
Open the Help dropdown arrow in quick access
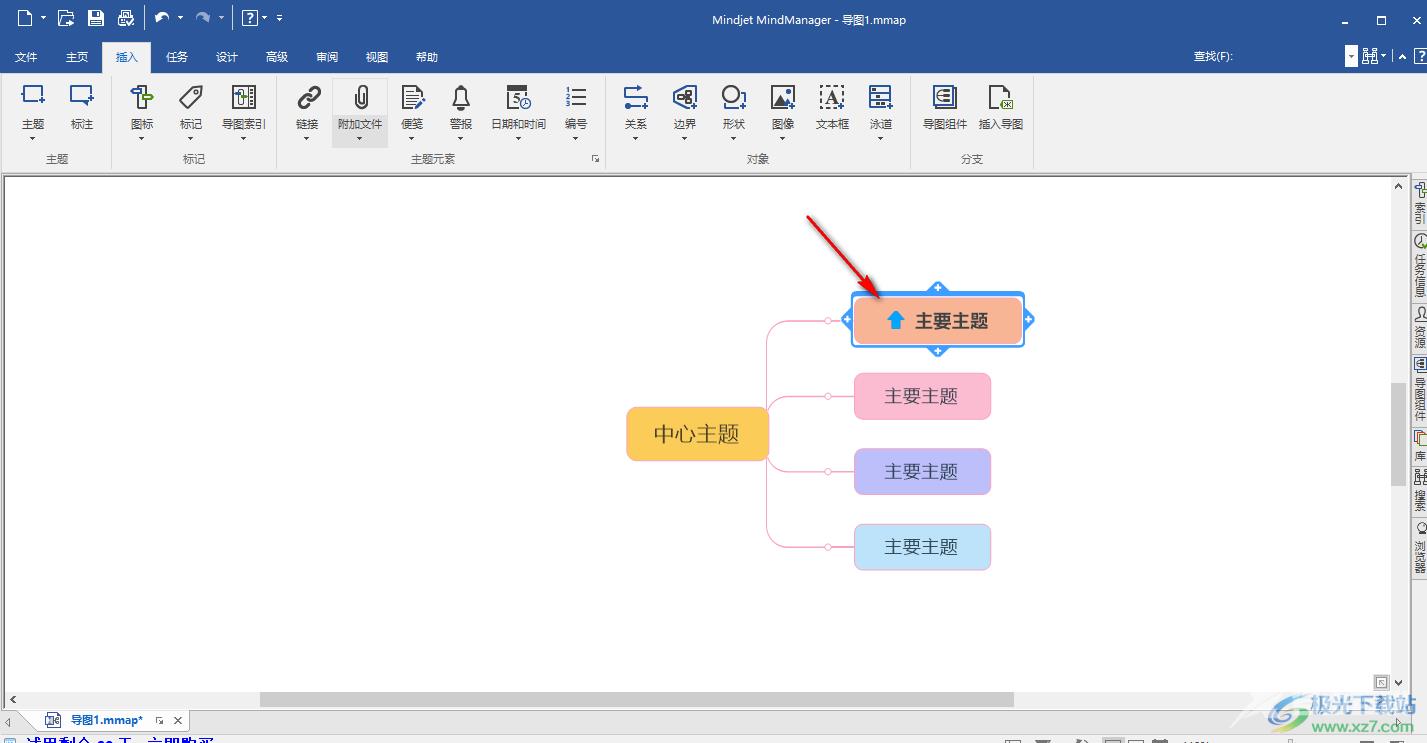(x=265, y=18)
